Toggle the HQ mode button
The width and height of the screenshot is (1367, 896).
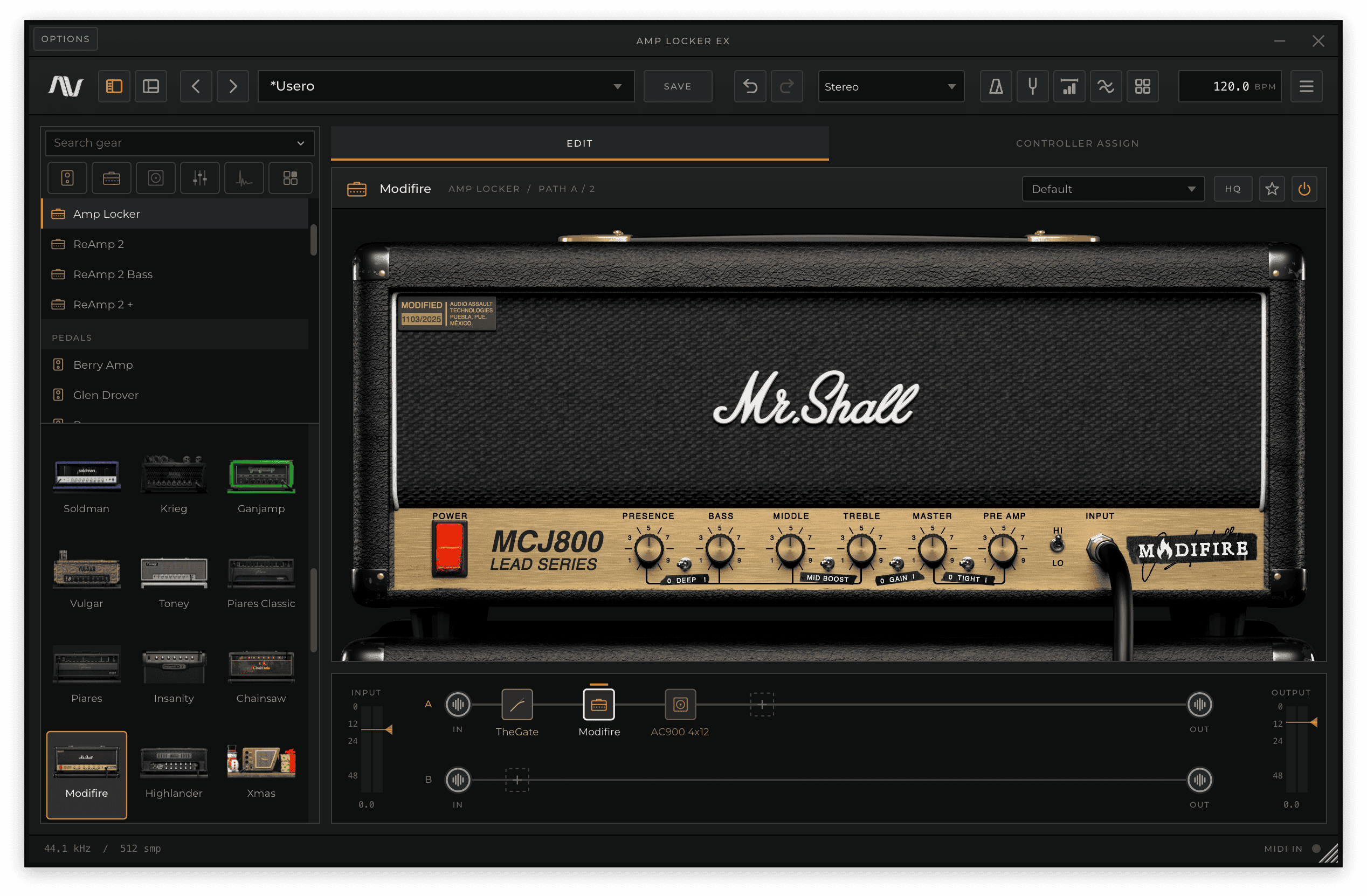pos(1233,189)
